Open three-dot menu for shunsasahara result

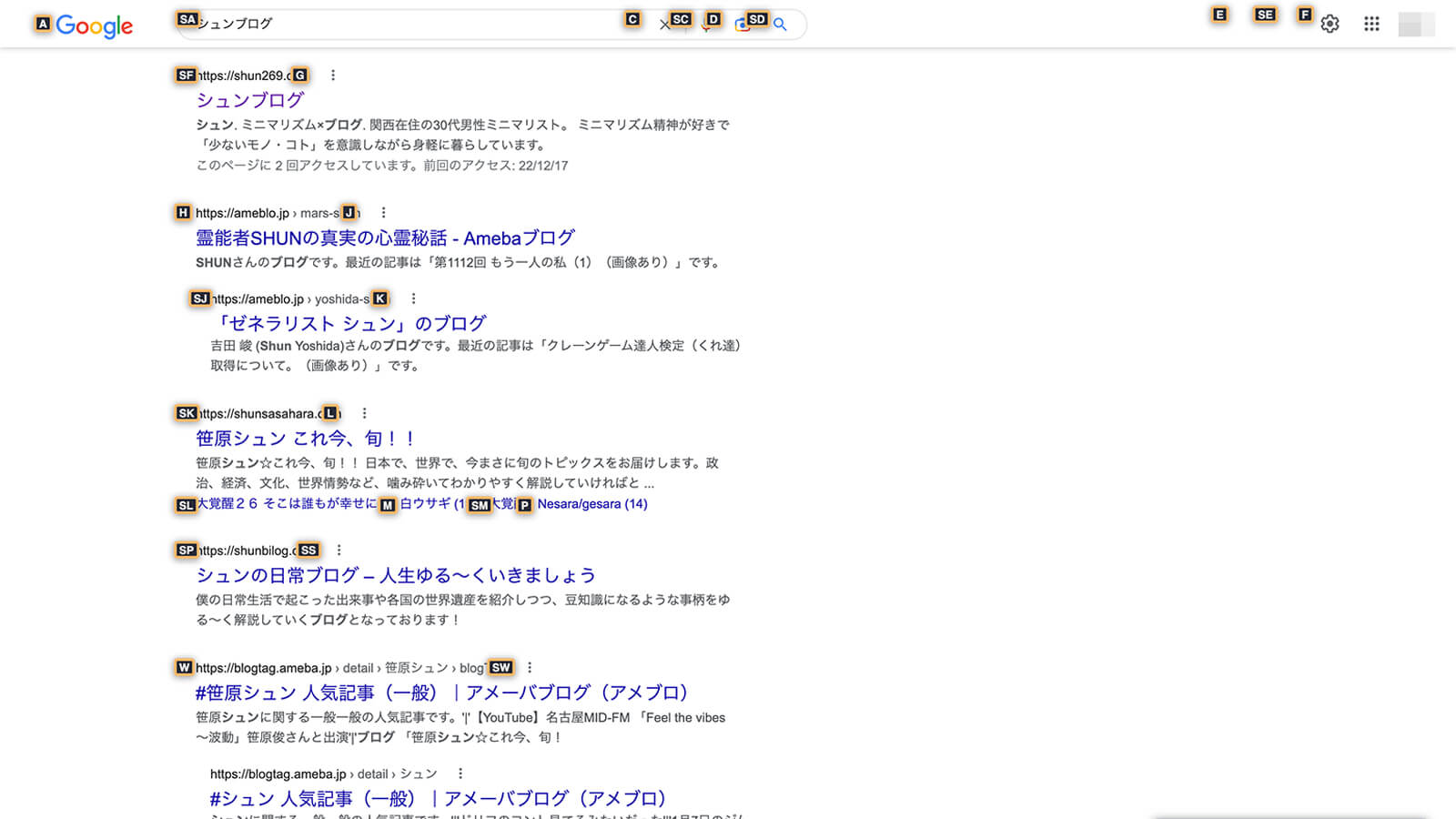364,413
